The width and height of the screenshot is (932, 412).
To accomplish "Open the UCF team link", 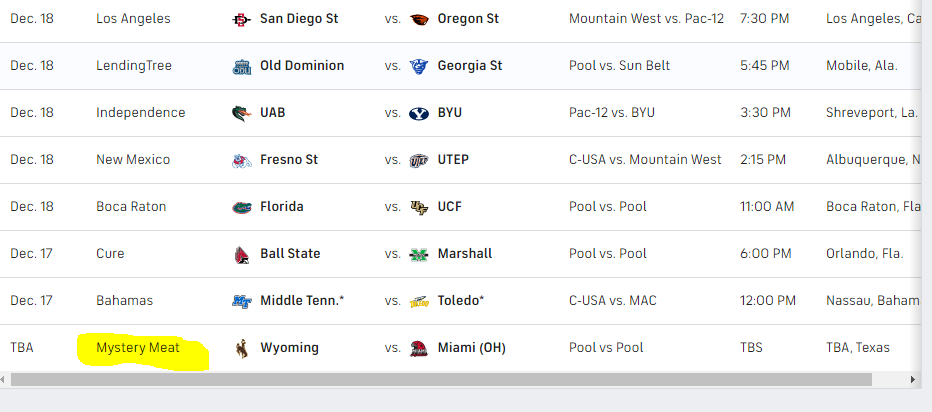I will pos(449,206).
